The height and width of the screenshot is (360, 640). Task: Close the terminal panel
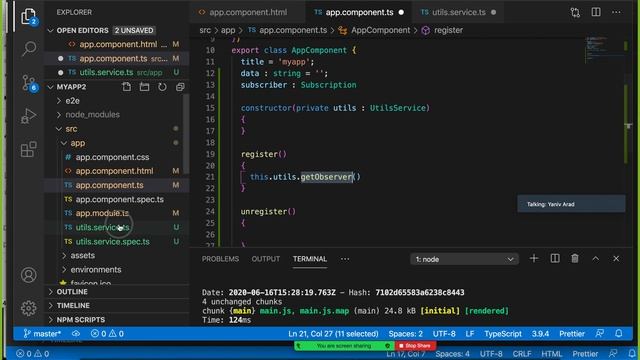[x=616, y=258]
